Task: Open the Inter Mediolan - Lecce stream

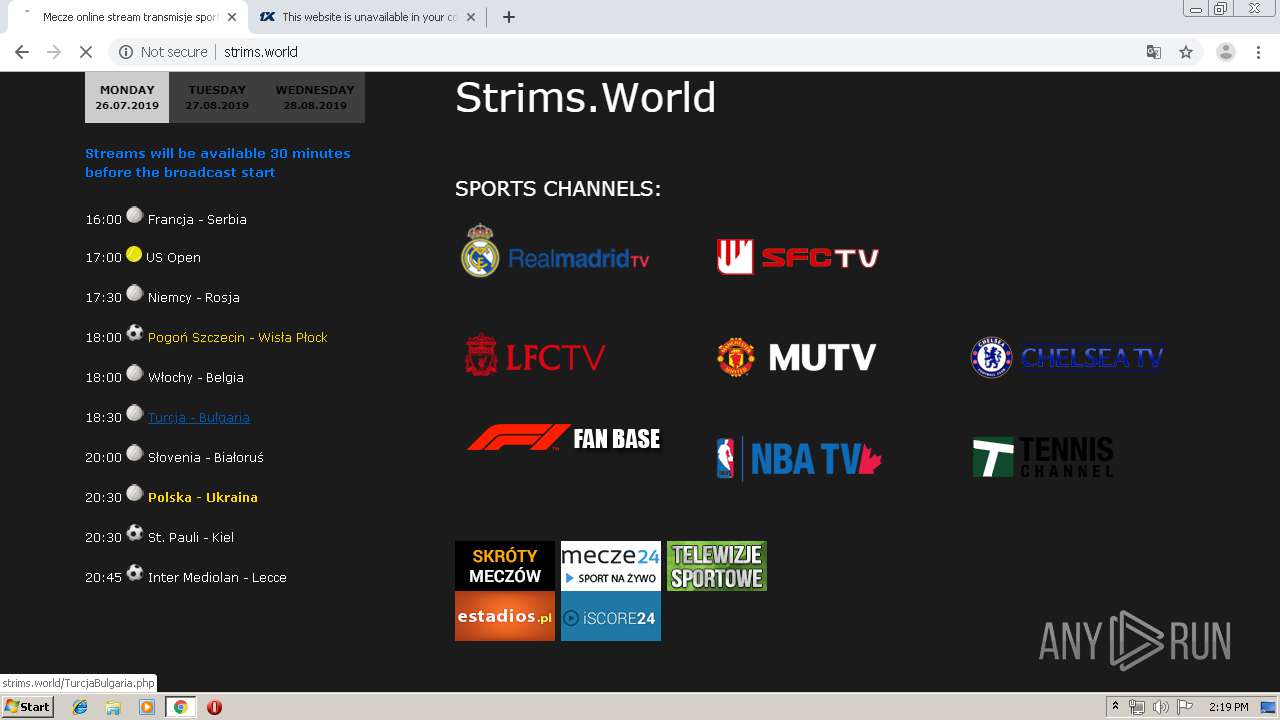Action: pyautogui.click(x=217, y=577)
